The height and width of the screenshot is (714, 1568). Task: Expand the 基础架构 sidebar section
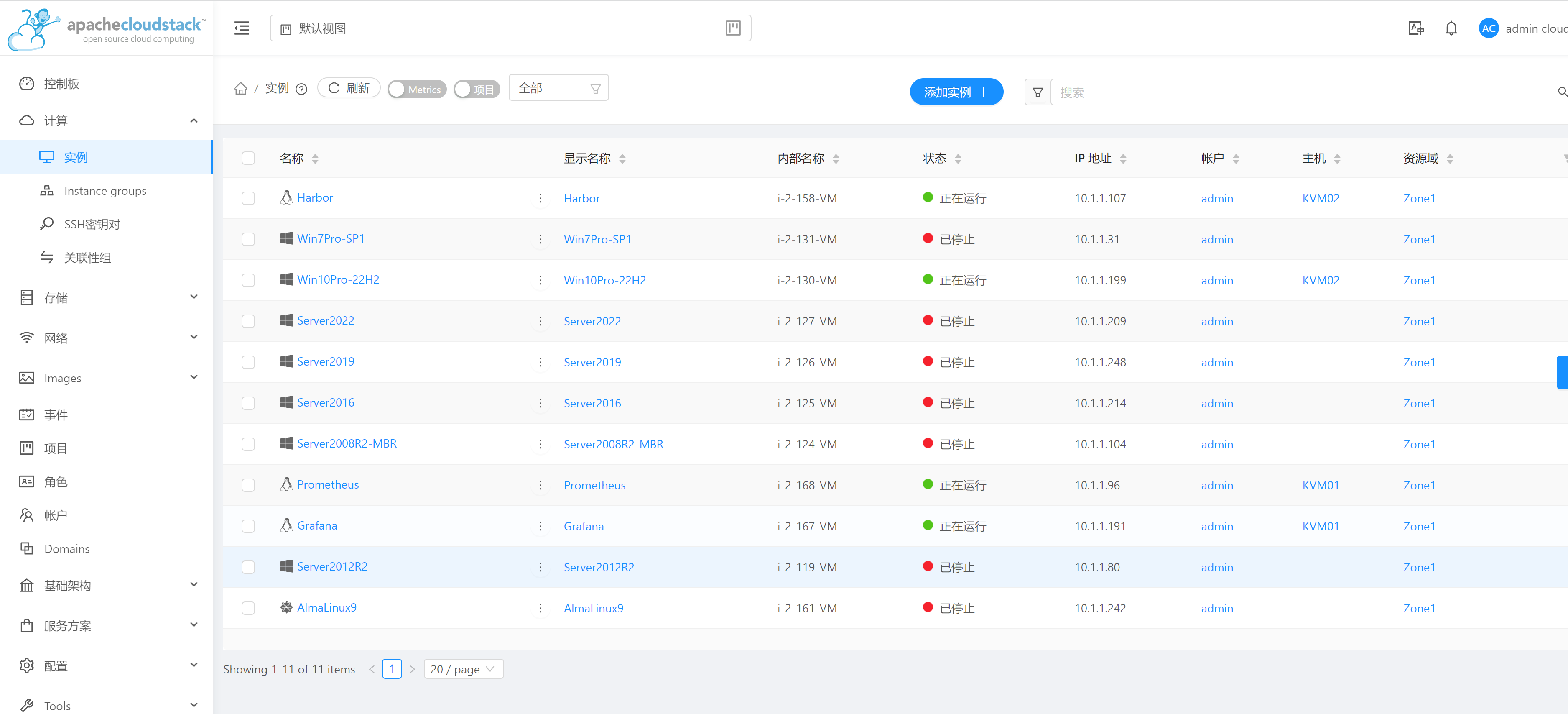coord(107,585)
